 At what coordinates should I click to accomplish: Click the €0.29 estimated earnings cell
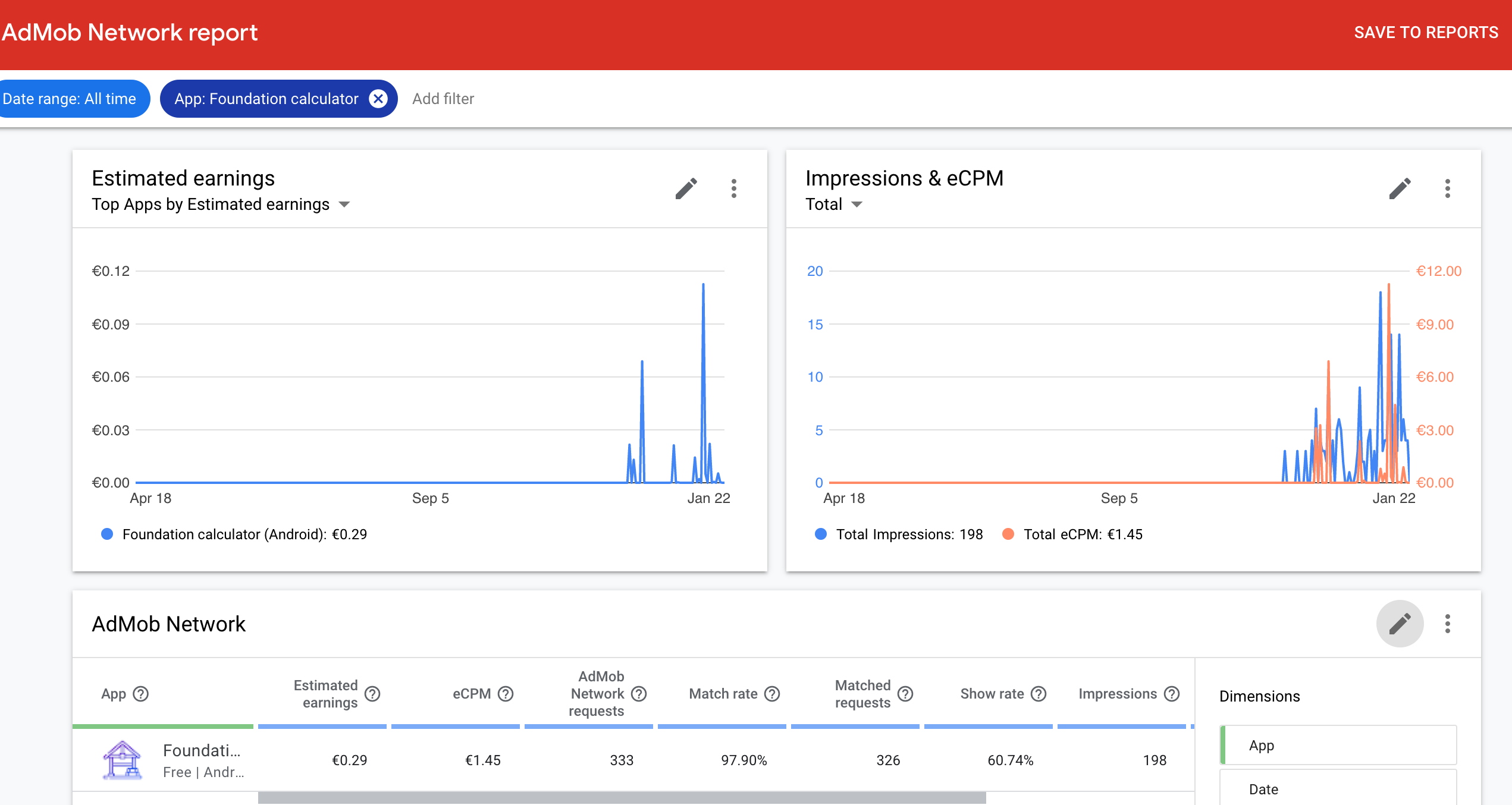(349, 760)
